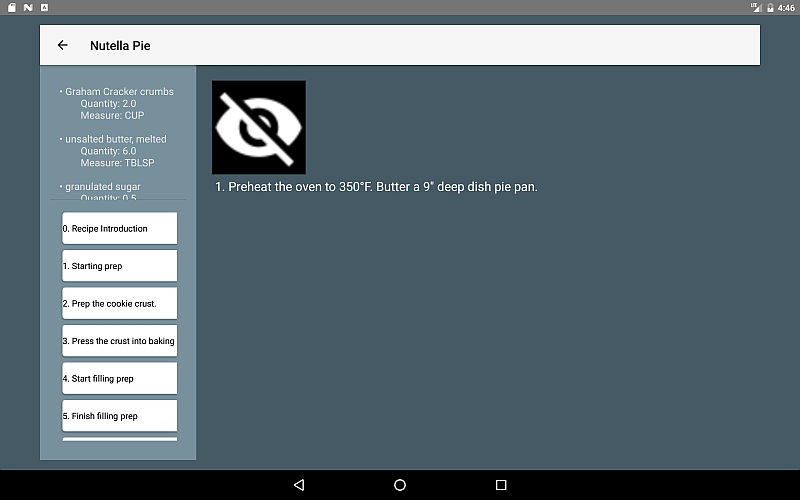
Task: Click the Preheat the oven instruction text
Action: pyautogui.click(x=376, y=187)
